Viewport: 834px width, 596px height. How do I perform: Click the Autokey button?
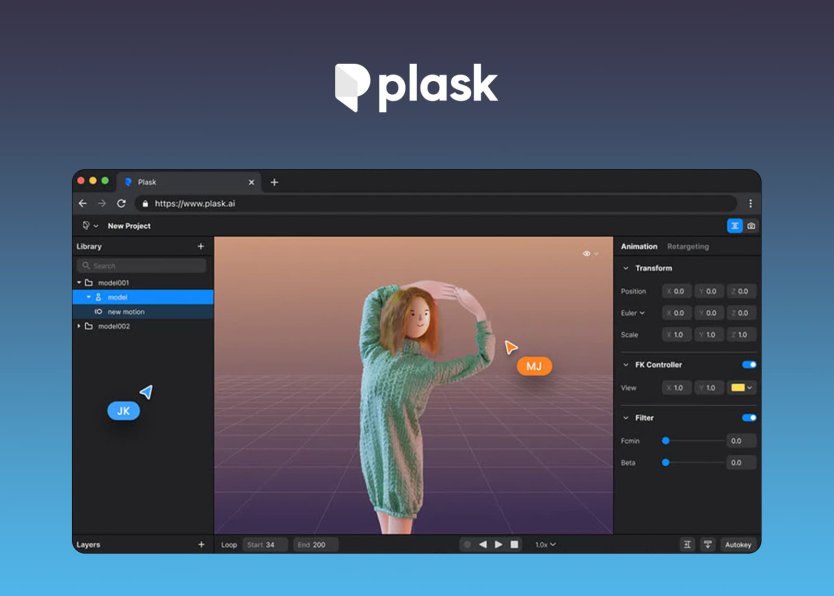[x=739, y=545]
